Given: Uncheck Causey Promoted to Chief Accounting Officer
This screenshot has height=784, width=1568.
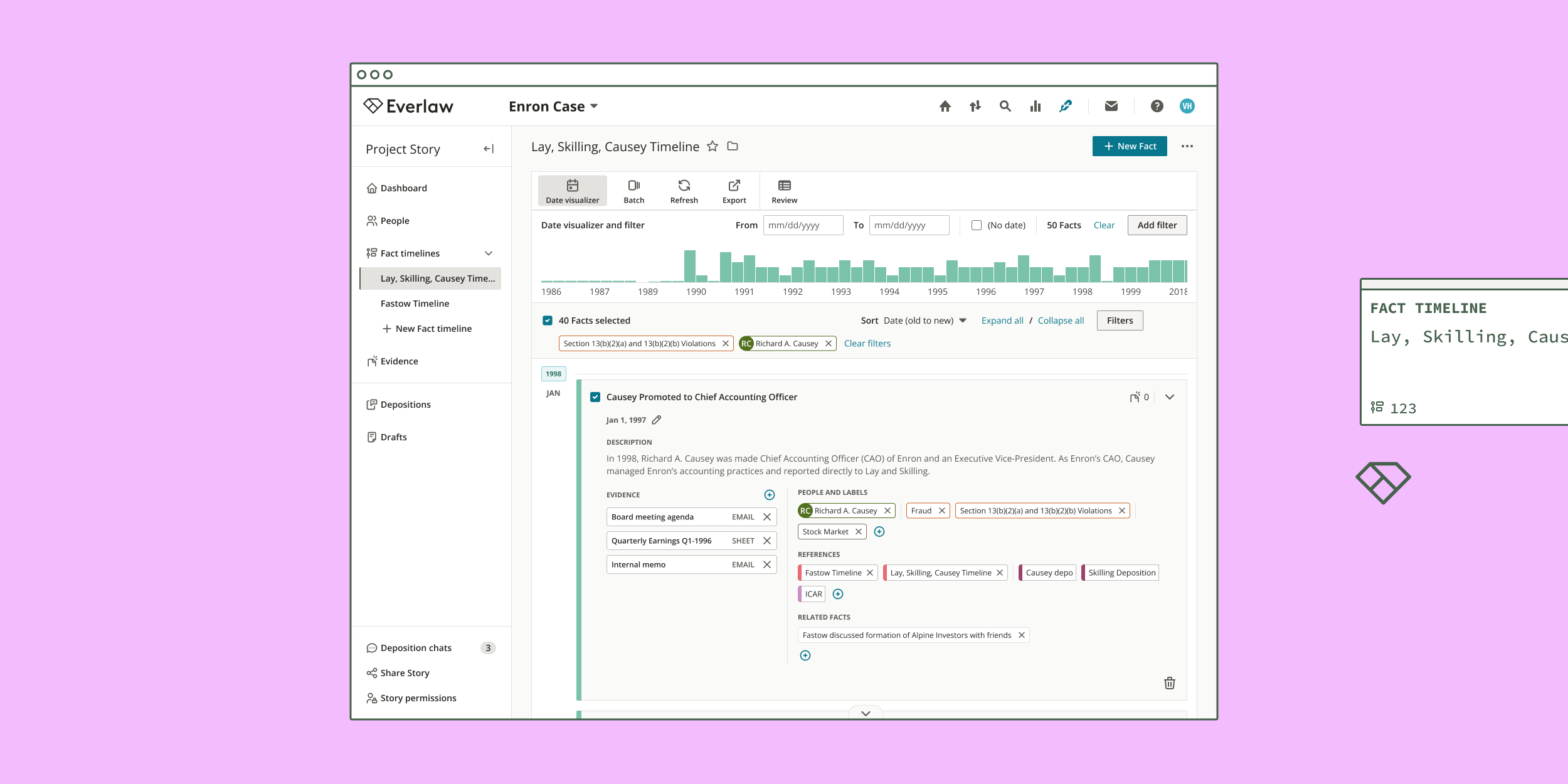Looking at the screenshot, I should pos(595,397).
